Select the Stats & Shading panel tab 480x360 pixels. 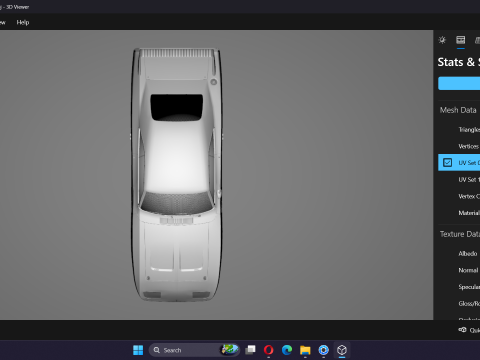coord(461,40)
